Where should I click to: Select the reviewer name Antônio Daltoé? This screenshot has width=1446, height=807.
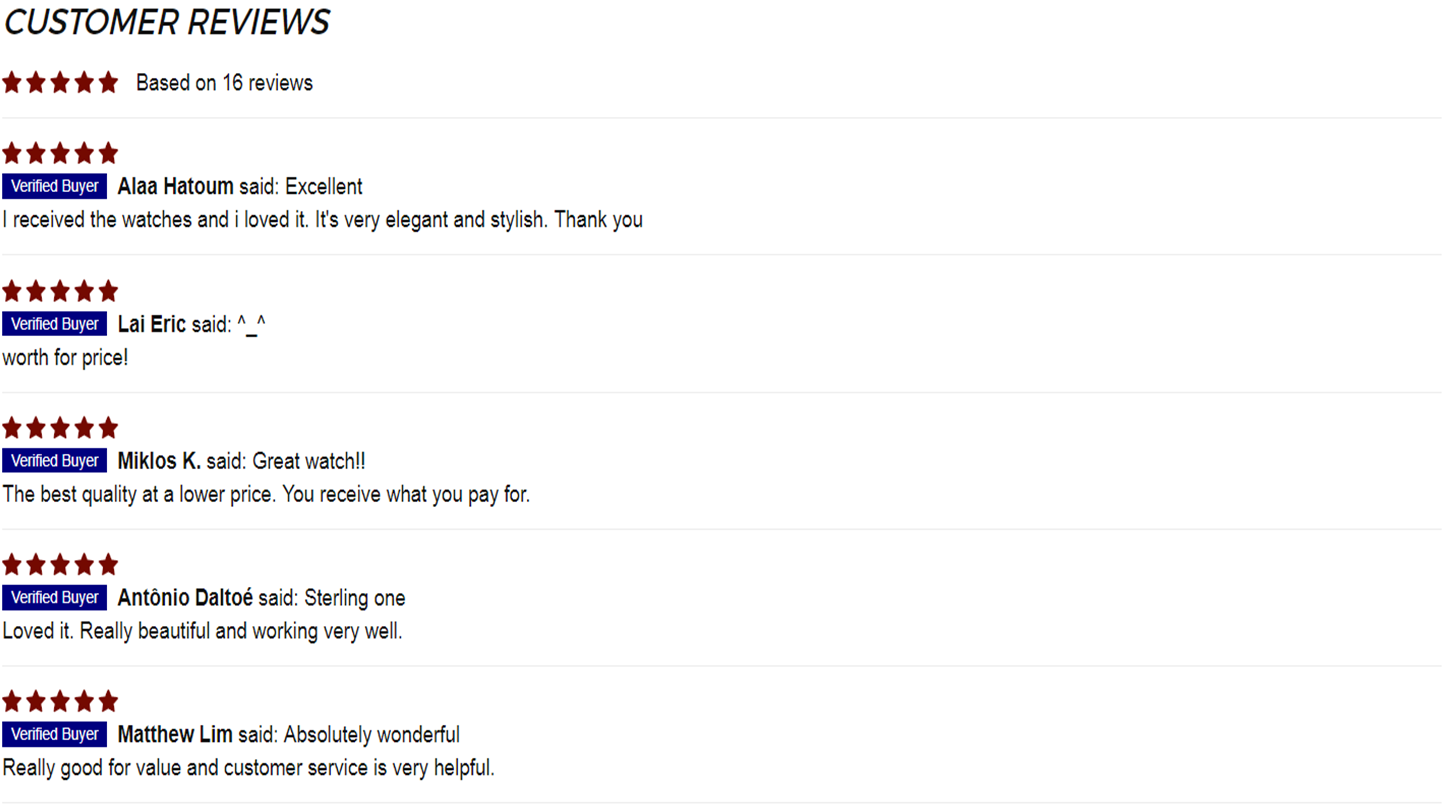pyautogui.click(x=185, y=598)
